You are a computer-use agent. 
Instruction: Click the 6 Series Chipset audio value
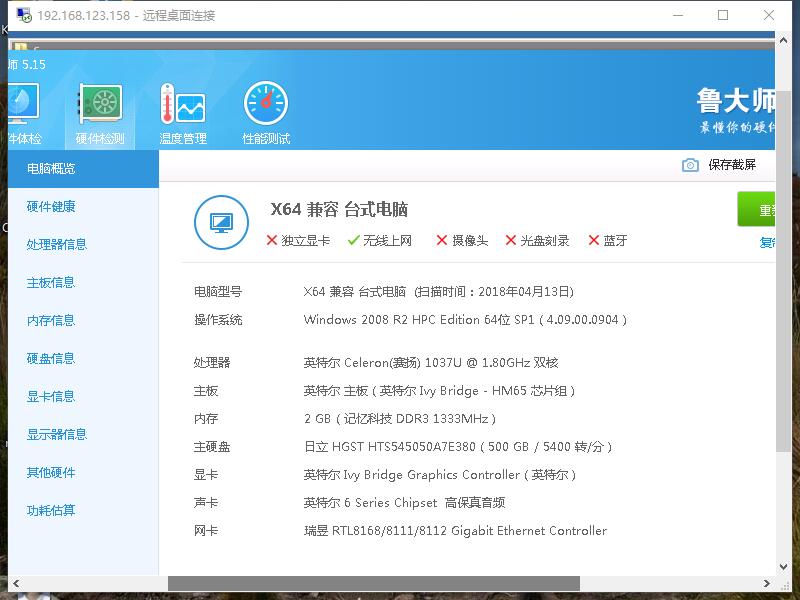pyautogui.click(x=404, y=503)
